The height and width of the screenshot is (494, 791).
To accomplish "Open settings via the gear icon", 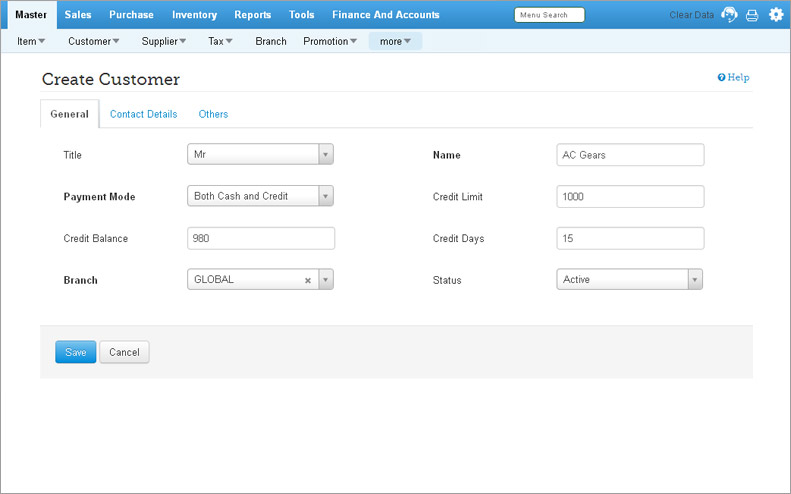I will [x=775, y=15].
